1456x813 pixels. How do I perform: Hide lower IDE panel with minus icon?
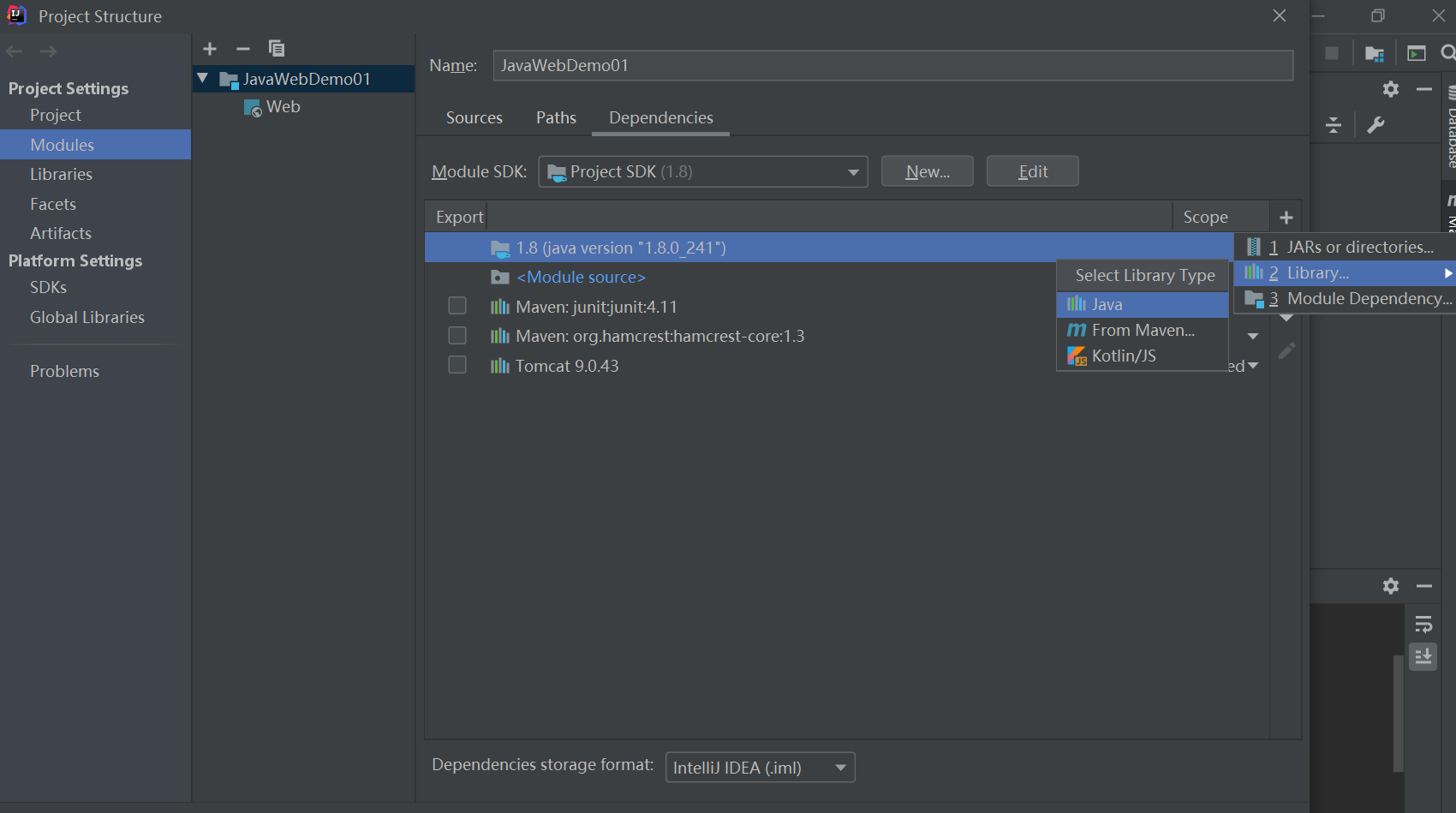click(x=1424, y=586)
